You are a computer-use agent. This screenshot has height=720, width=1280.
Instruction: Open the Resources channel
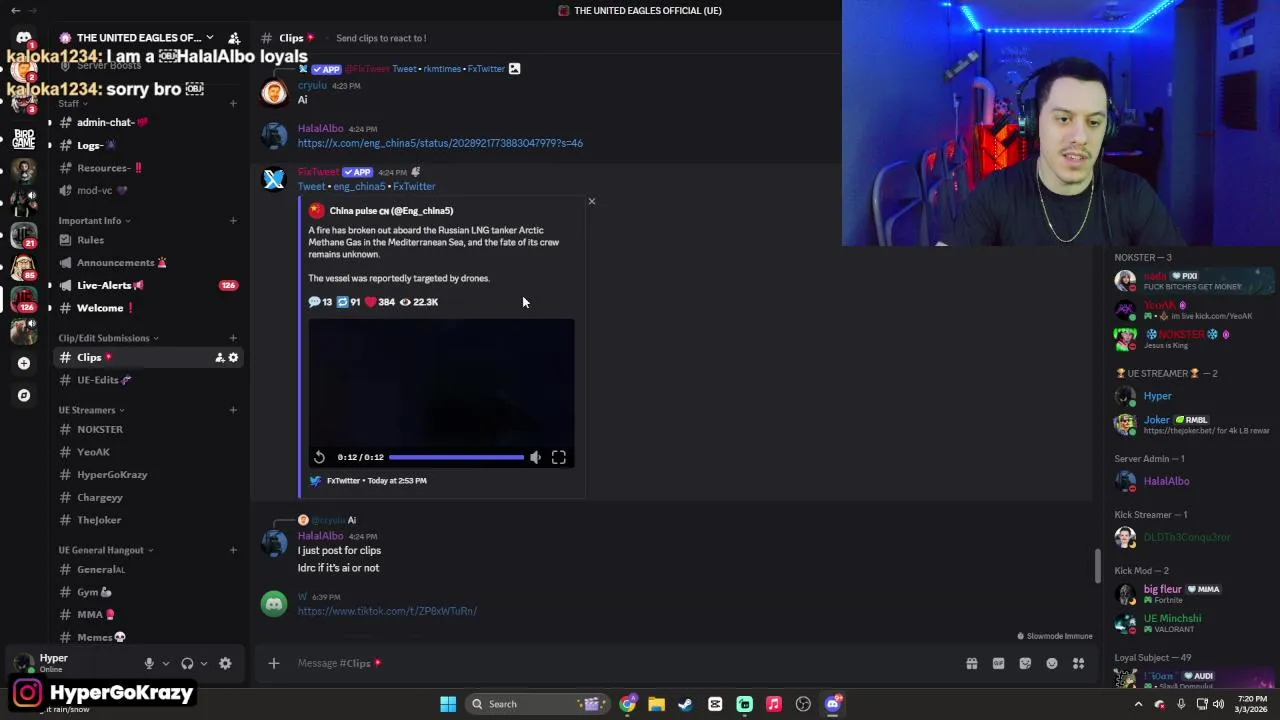coord(148,168)
